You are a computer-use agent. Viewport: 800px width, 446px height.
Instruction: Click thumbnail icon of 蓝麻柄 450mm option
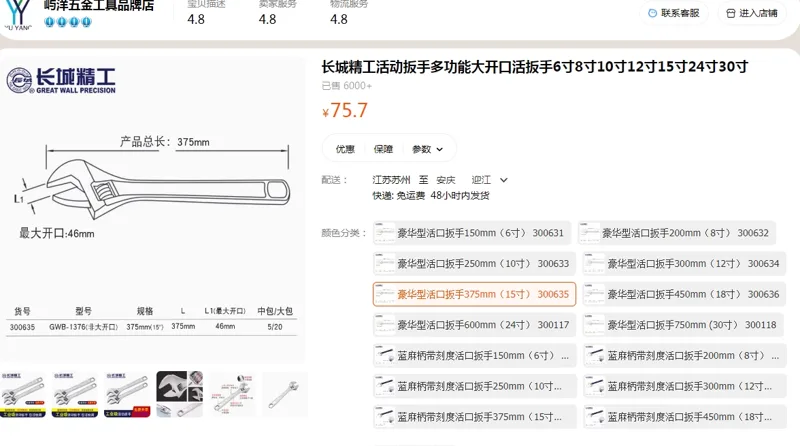pos(595,417)
